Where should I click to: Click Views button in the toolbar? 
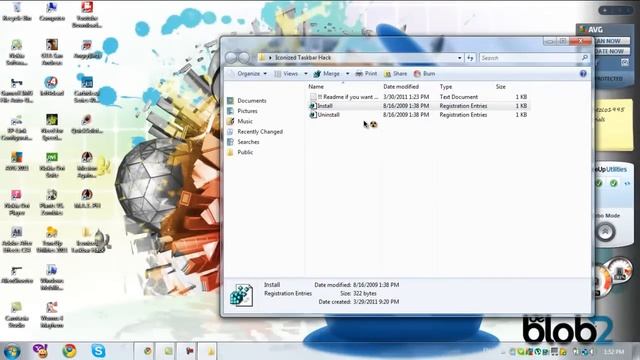click(287, 74)
